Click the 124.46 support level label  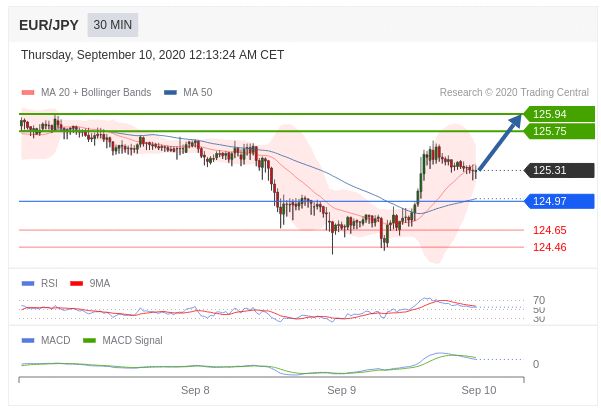pyautogui.click(x=550, y=247)
